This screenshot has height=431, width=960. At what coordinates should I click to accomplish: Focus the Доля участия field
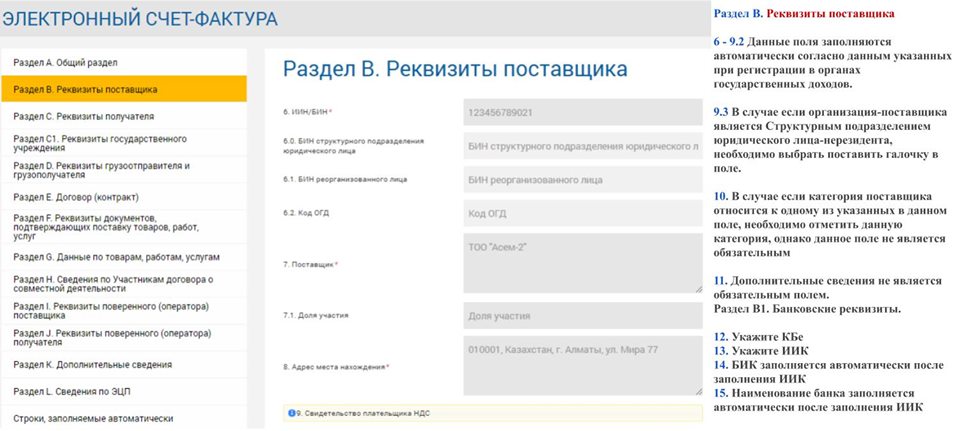[x=582, y=316]
